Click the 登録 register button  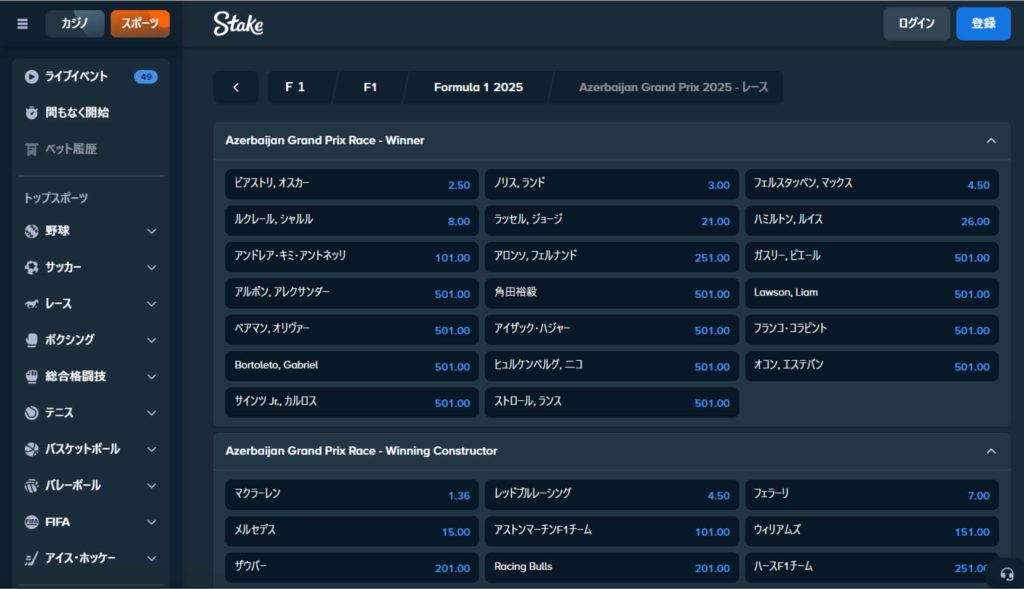pos(983,24)
